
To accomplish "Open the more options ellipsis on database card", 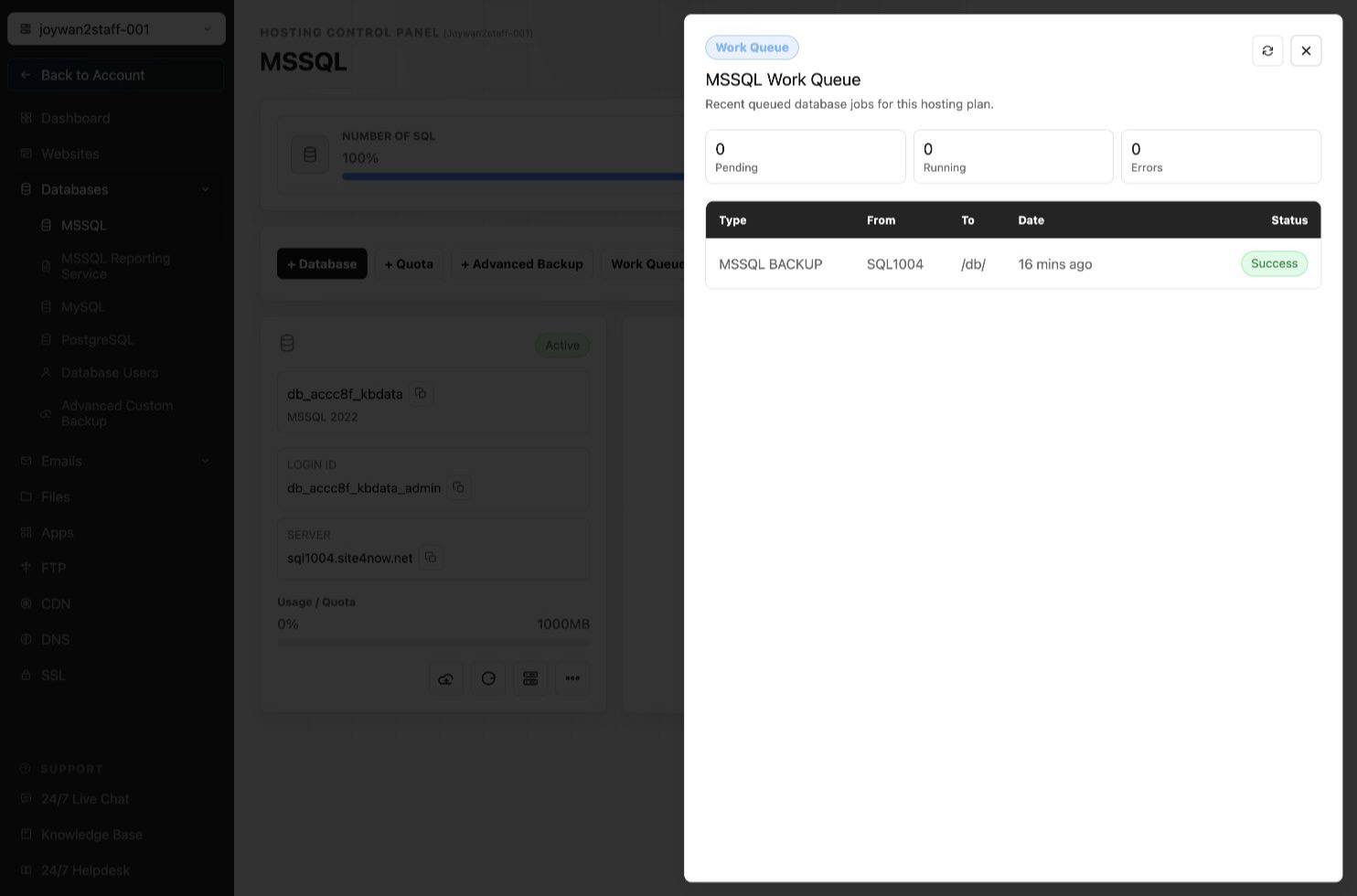I will tap(572, 678).
